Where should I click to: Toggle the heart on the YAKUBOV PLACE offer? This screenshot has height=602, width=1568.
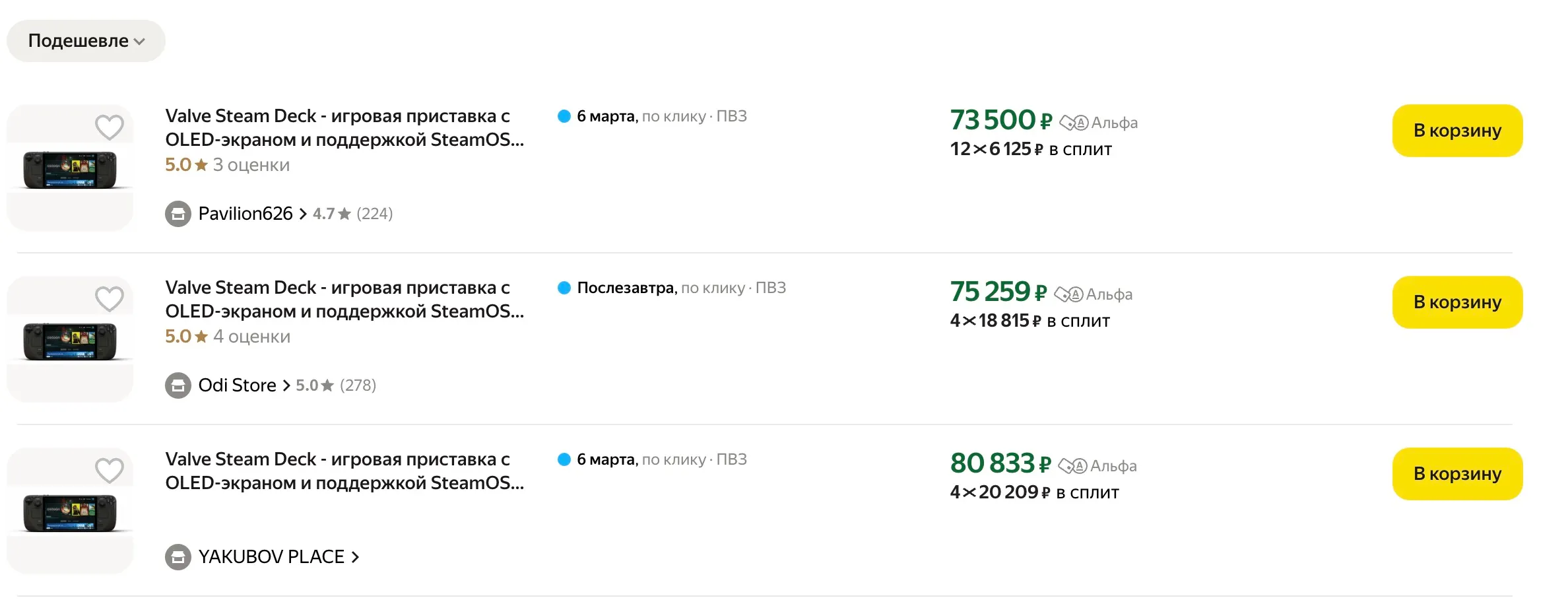pos(110,470)
